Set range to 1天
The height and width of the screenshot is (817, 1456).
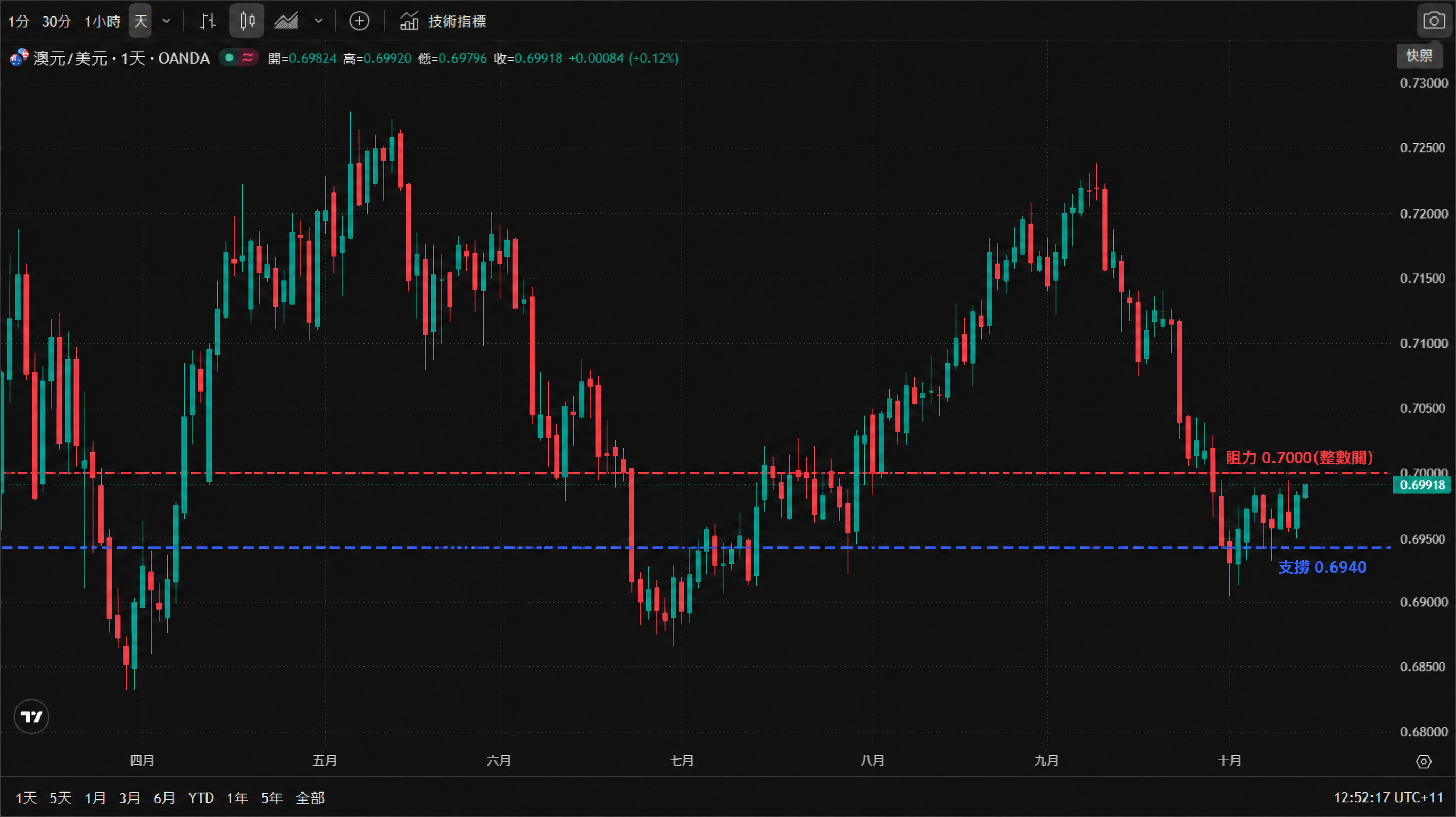pos(26,798)
